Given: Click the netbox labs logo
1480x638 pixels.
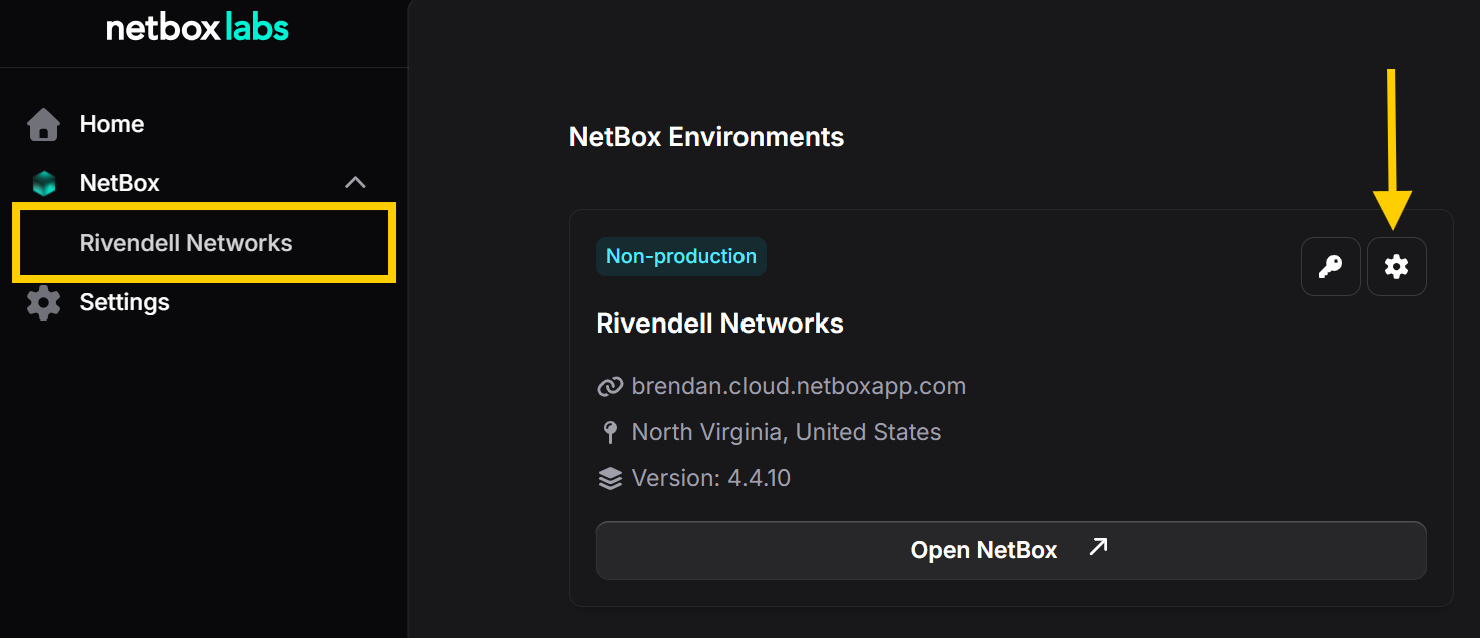Looking at the screenshot, I should 197,28.
